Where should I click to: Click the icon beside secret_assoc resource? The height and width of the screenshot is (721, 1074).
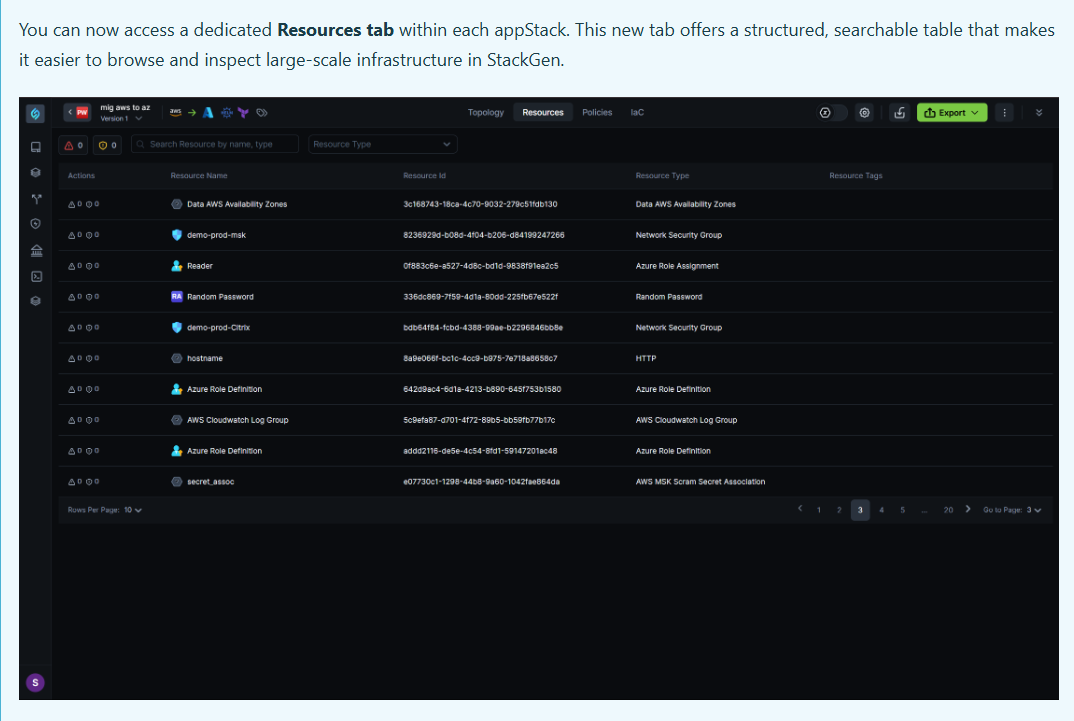tap(177, 481)
